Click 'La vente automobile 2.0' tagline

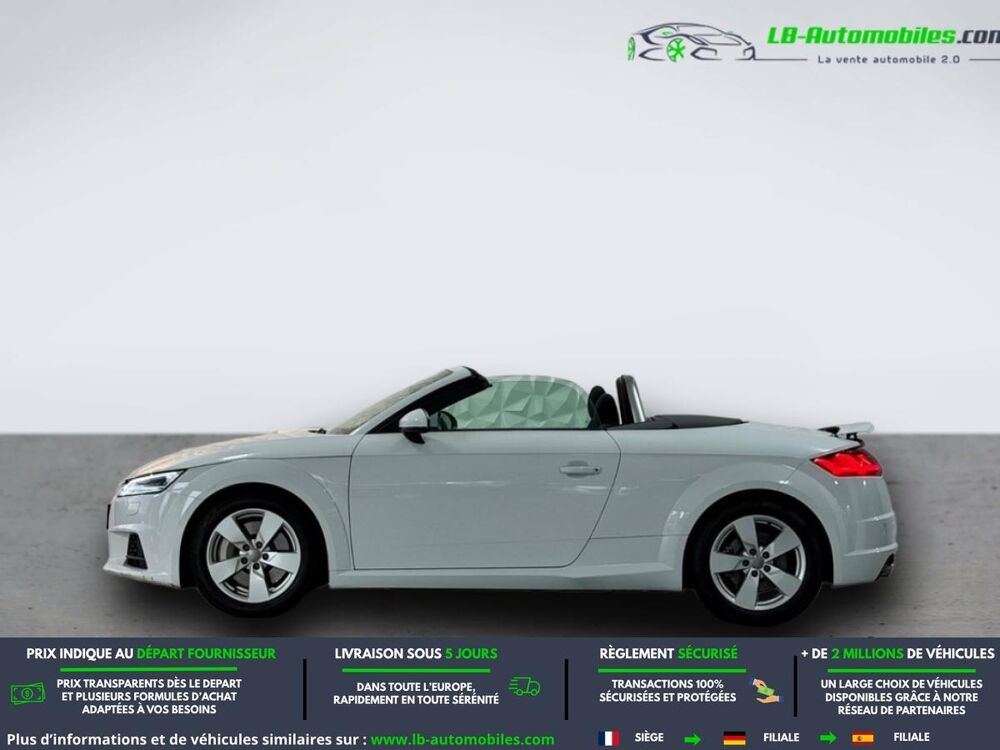[x=888, y=59]
